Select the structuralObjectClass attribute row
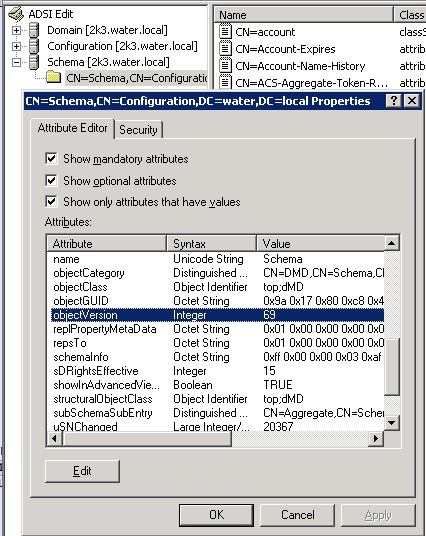Viewport: 426px width, 536px height. pyautogui.click(x=217, y=399)
